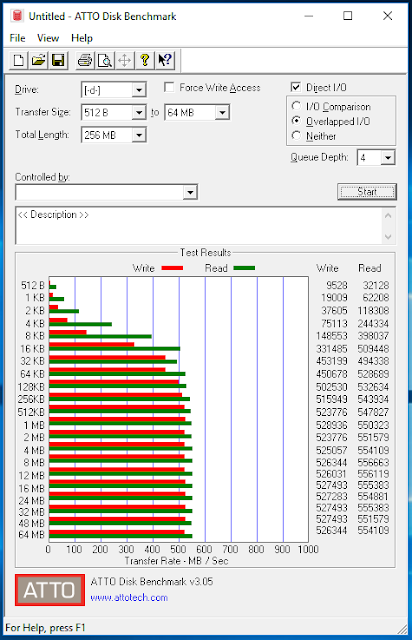The height and width of the screenshot is (640, 412).
Task: Click the window resize grip corner
Action: coord(403,629)
